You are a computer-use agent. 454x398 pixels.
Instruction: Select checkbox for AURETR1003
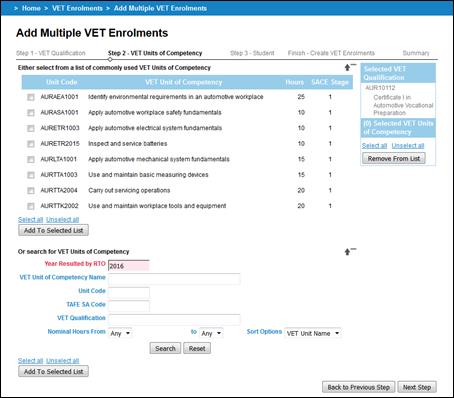point(31,128)
